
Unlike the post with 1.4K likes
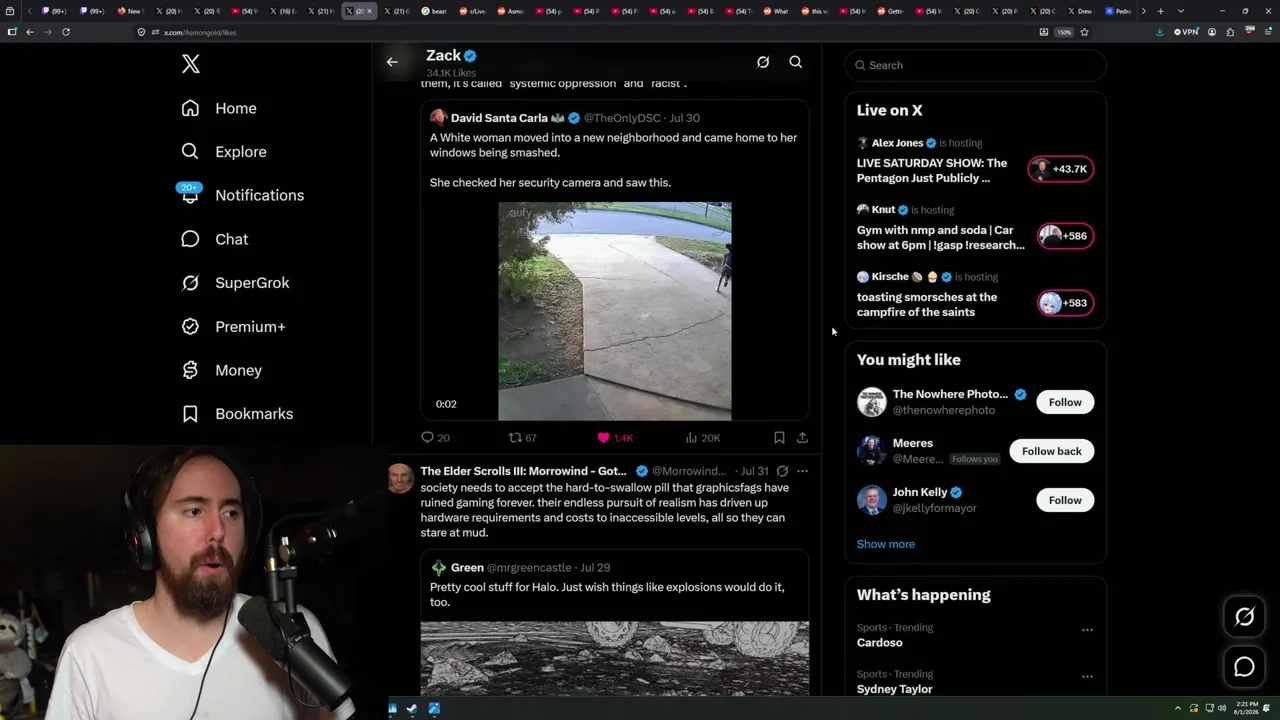pos(615,437)
